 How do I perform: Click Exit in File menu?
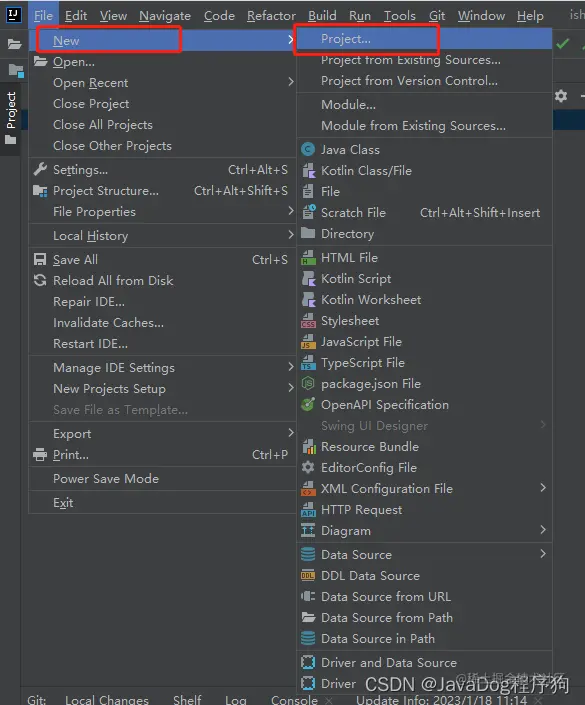click(63, 503)
